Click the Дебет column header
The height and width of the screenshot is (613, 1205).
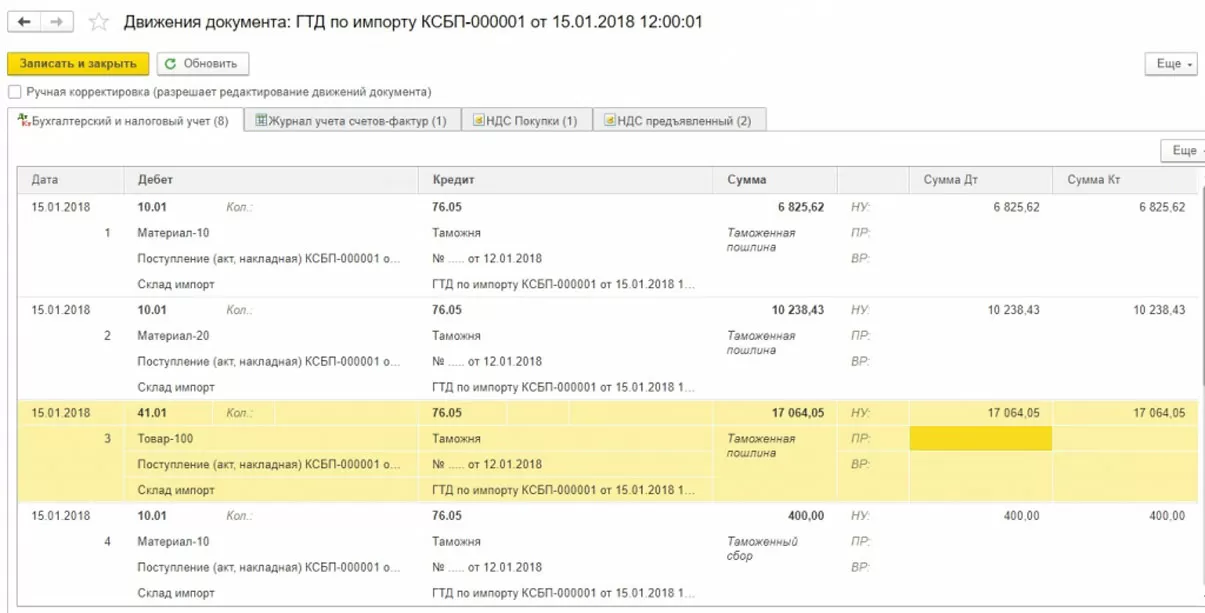(x=155, y=180)
